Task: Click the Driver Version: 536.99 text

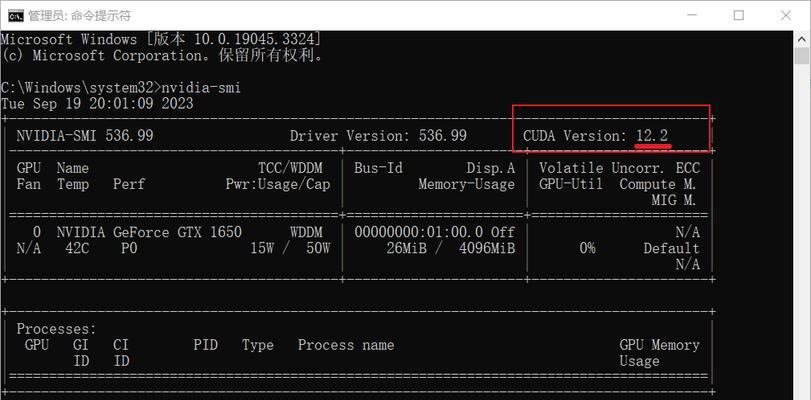Action: 378,136
